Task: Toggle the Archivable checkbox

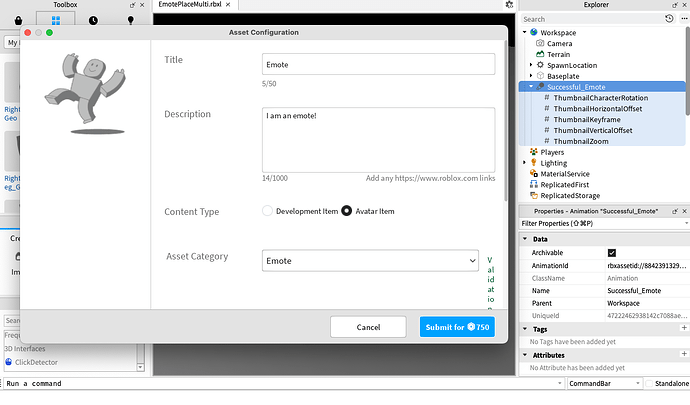Action: coord(612,253)
